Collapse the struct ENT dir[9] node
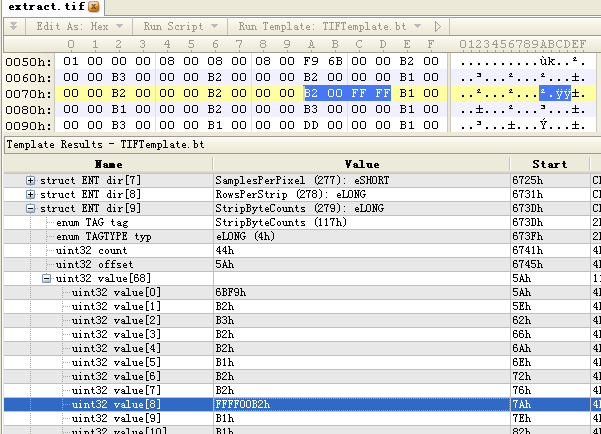 click(x=30, y=209)
